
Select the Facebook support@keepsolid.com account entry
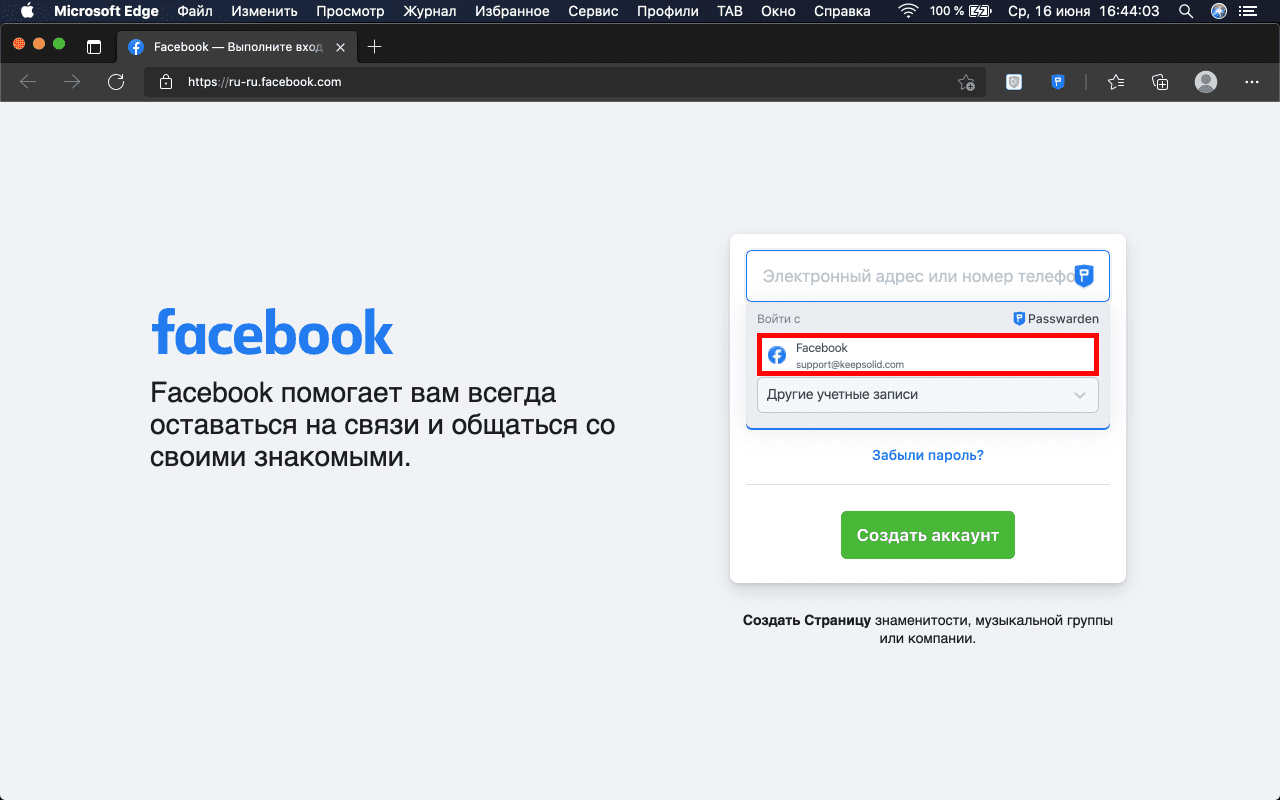[x=927, y=355]
